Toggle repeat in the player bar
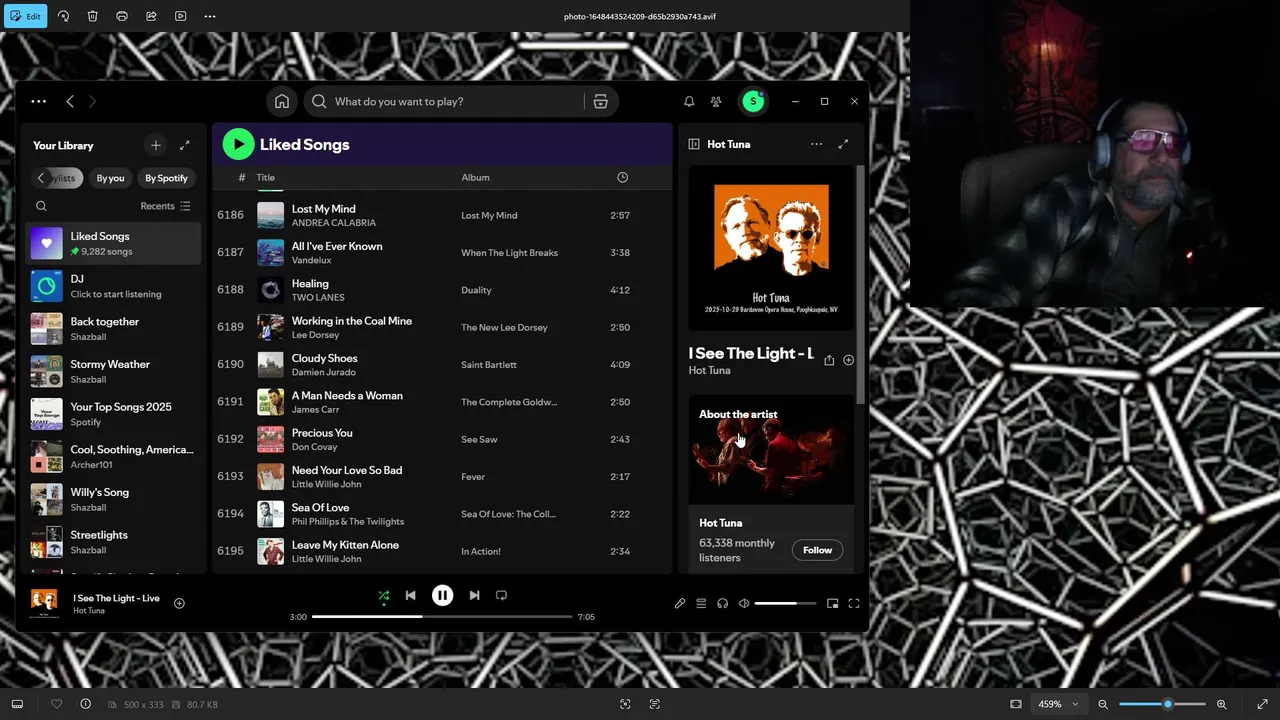The height and width of the screenshot is (720, 1280). click(x=501, y=595)
